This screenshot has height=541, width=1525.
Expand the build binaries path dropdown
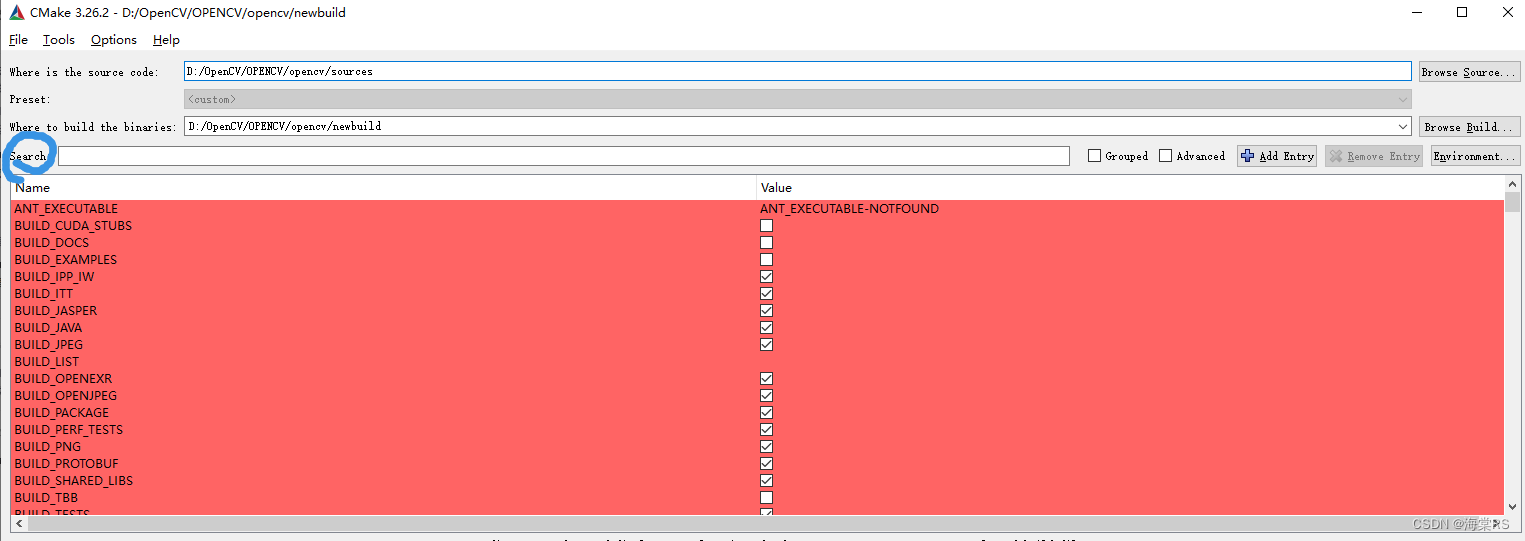click(1401, 126)
